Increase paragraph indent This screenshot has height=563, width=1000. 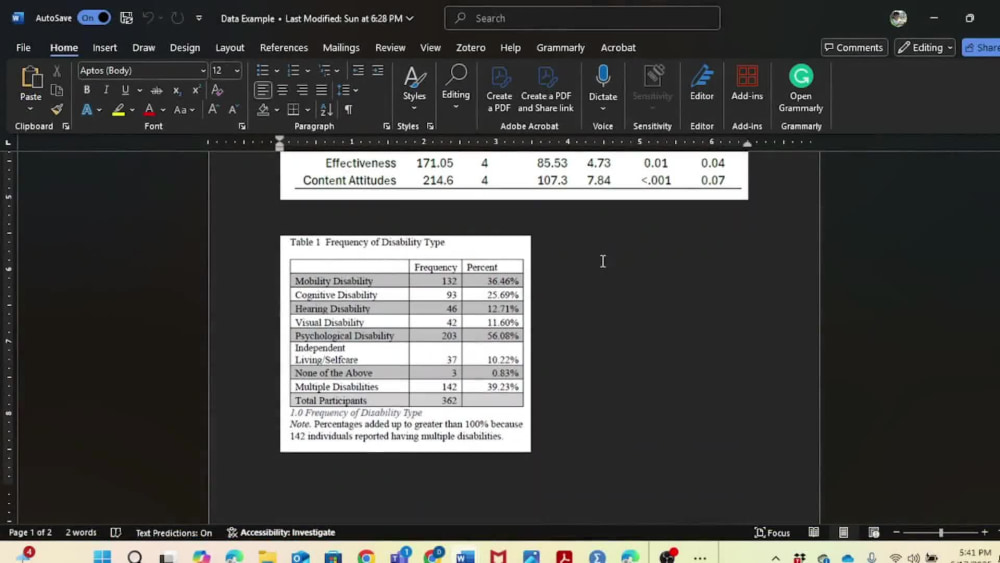tap(378, 70)
